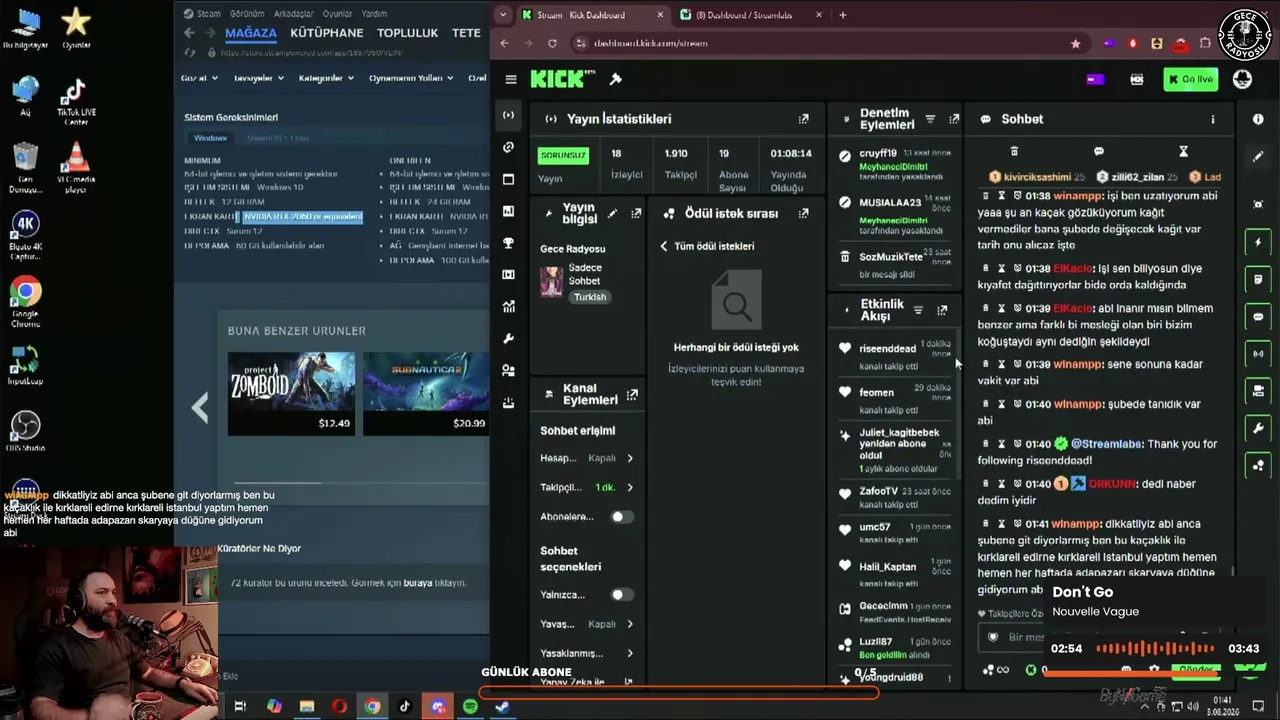Click user riseenddead in the activity feed
The height and width of the screenshot is (720, 1280).
(x=888, y=348)
